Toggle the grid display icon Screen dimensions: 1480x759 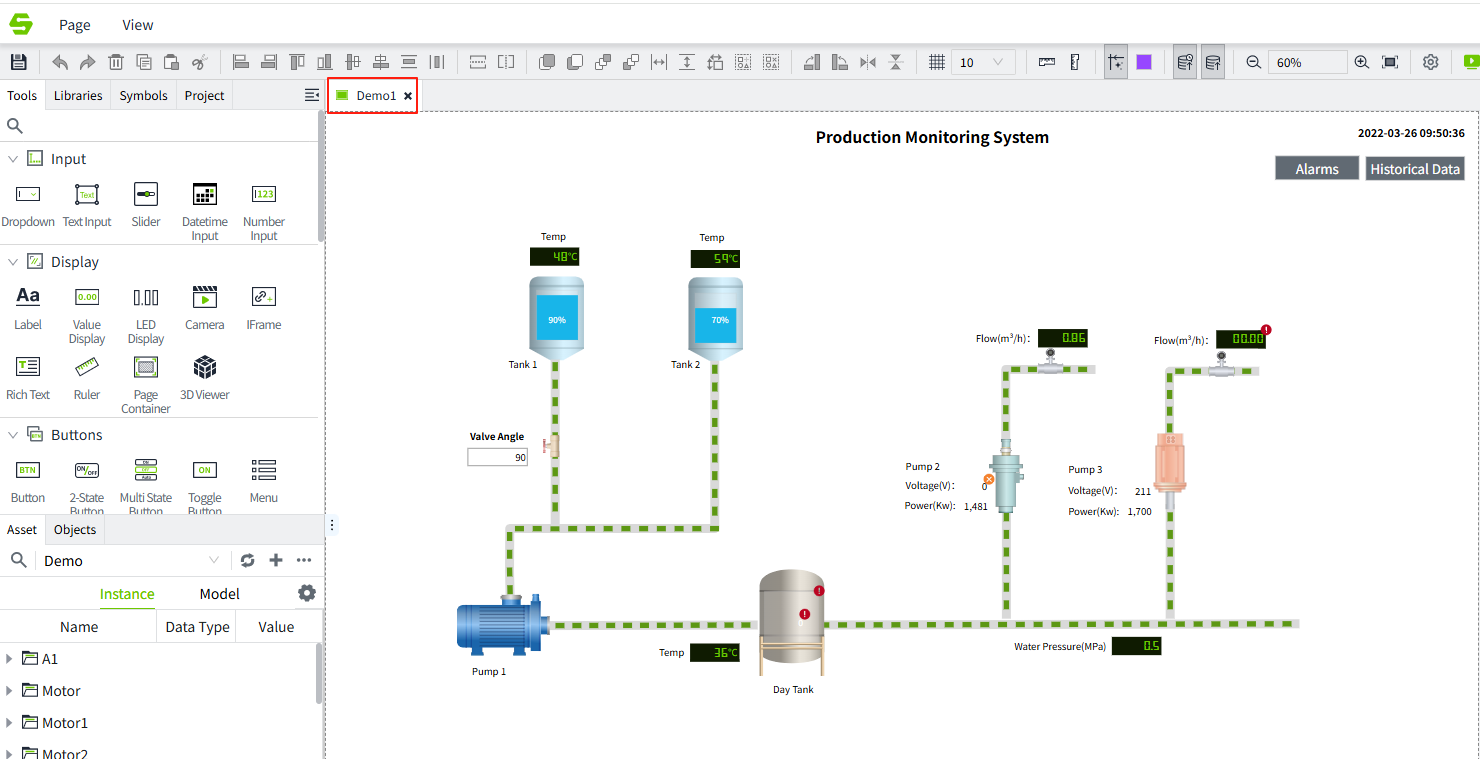pos(937,62)
